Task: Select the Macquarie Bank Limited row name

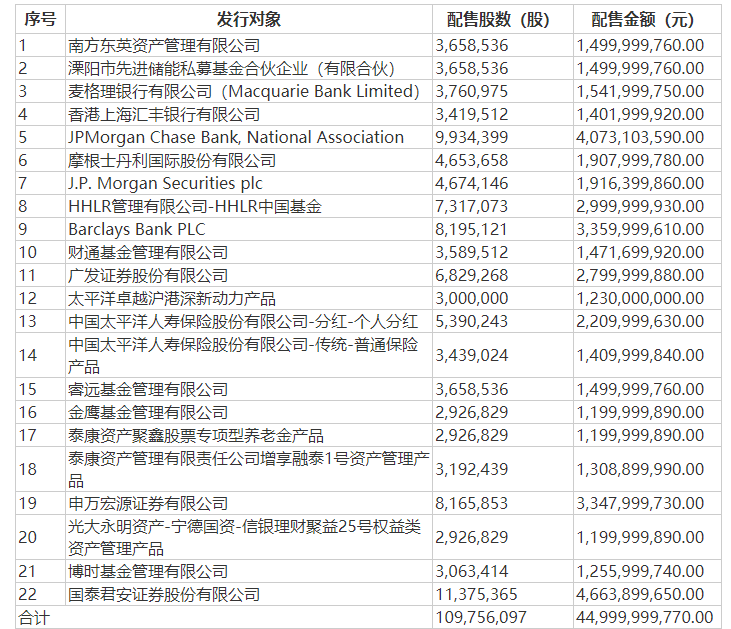Action: (x=244, y=91)
